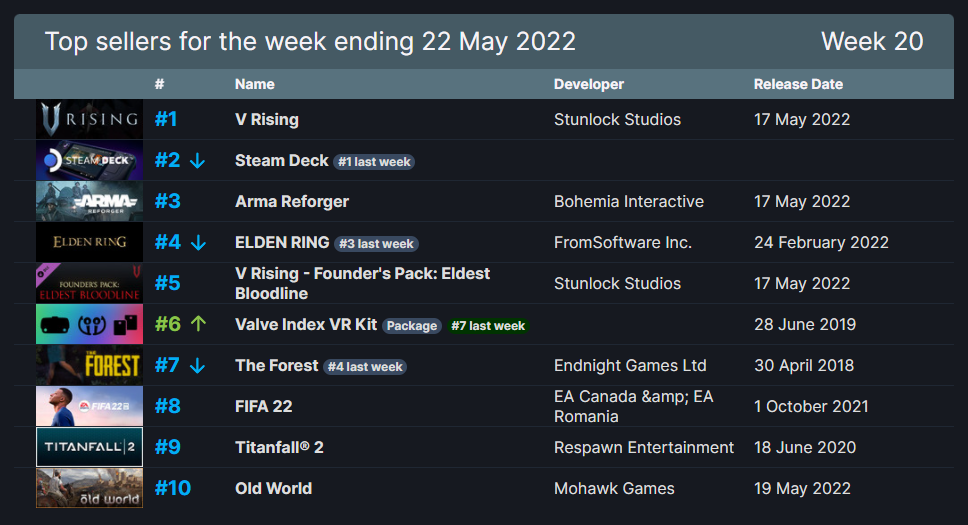Click the Package badge on Valve Index
Screen dimensions: 968x525
point(411,326)
